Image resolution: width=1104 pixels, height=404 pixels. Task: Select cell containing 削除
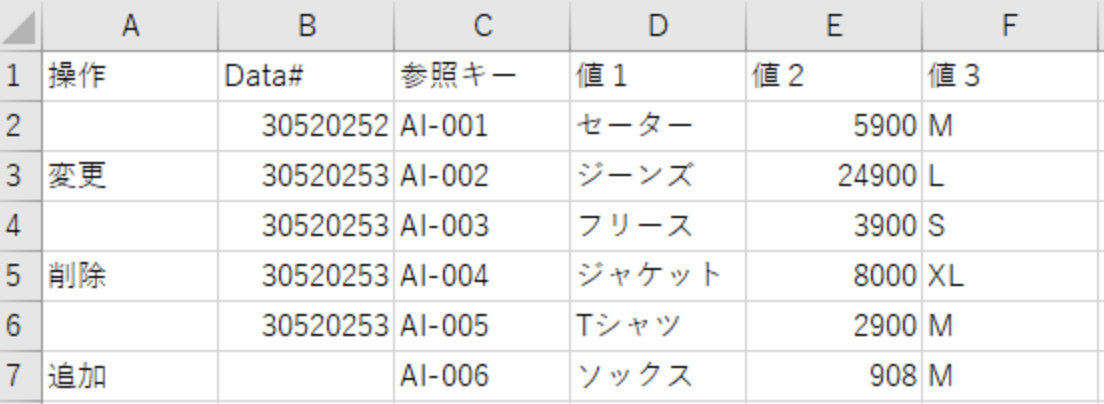pyautogui.click(x=130, y=276)
